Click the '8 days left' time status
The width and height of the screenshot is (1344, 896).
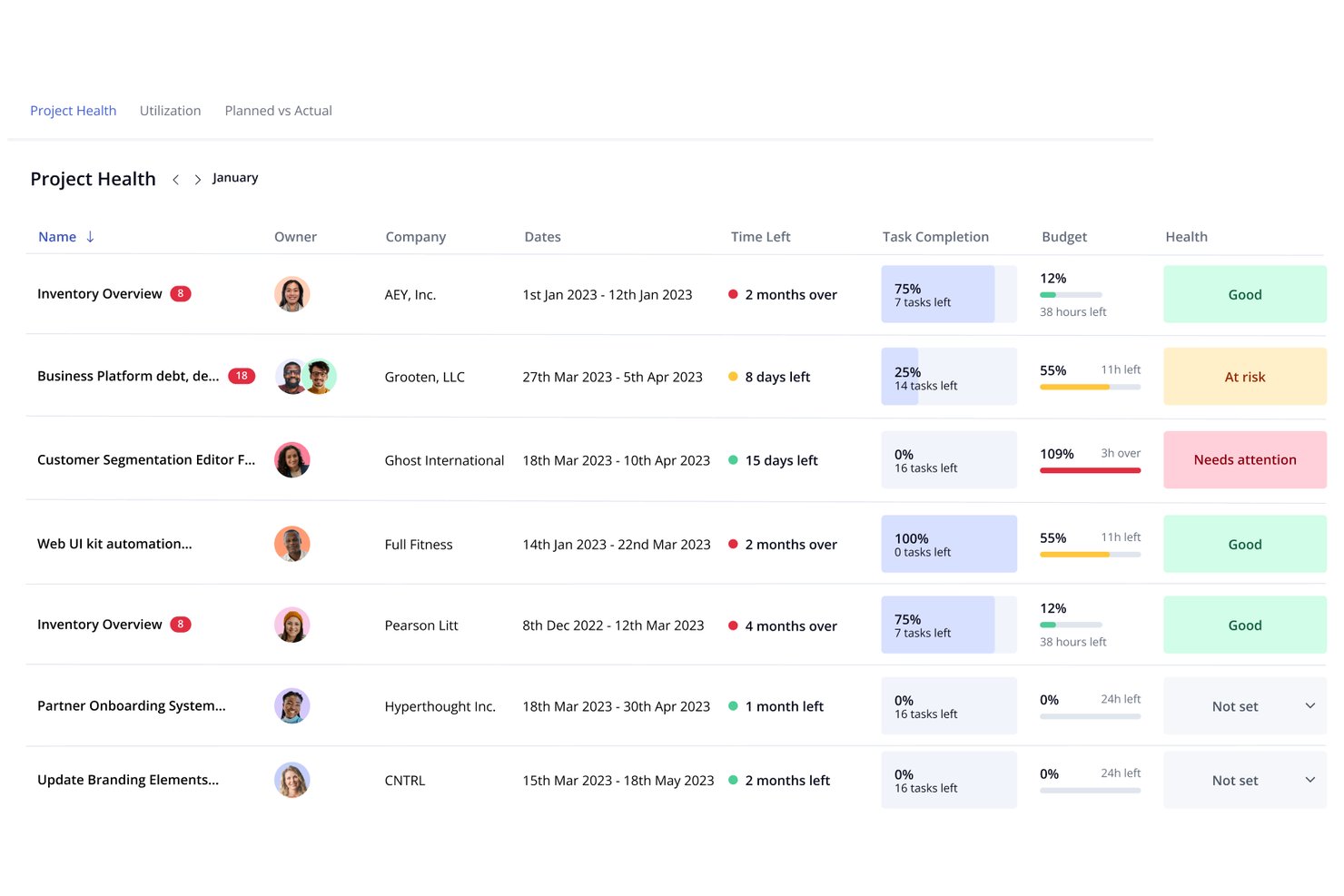pos(777,377)
